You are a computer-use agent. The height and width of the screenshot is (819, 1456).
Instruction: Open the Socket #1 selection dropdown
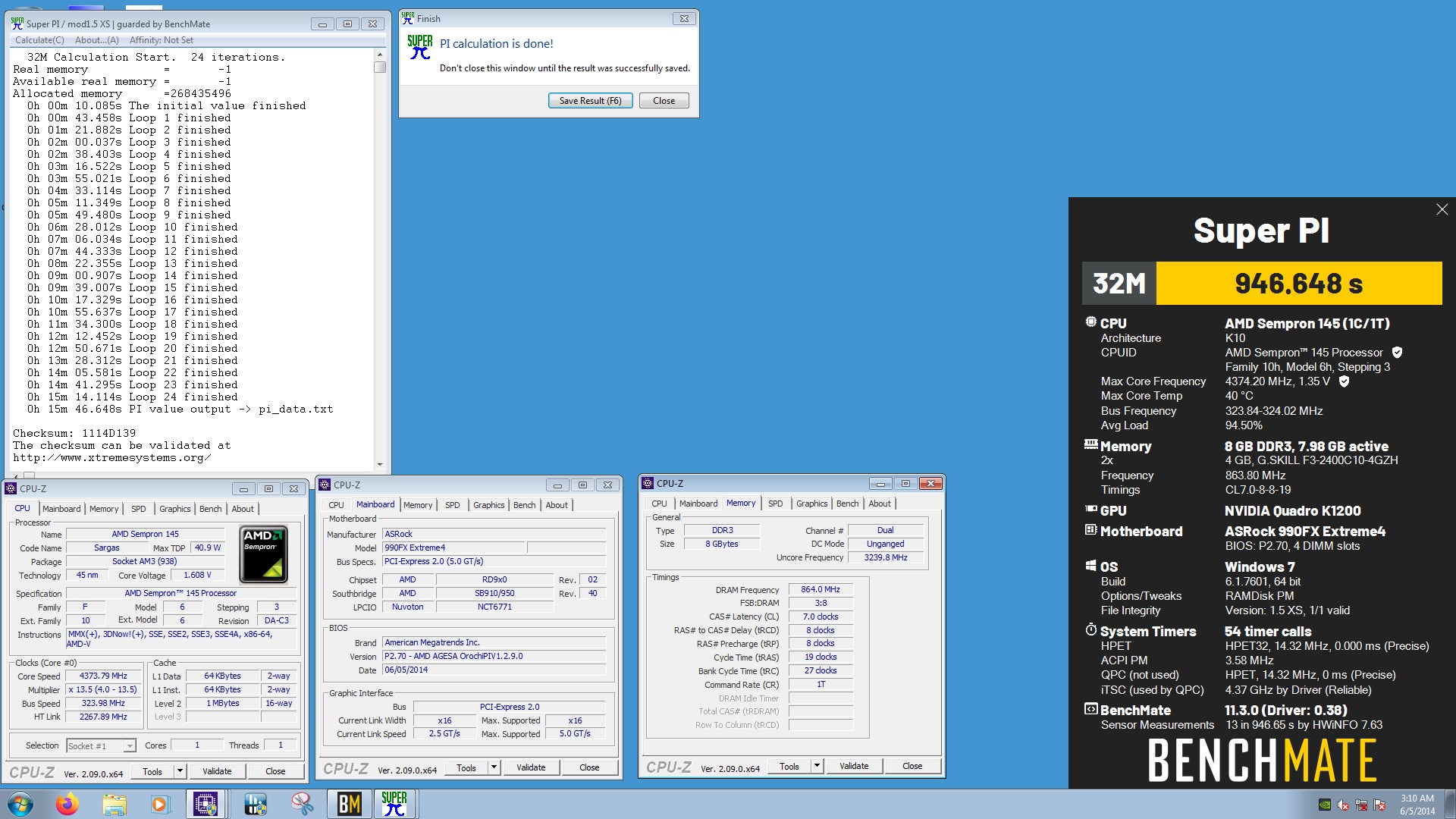tap(101, 746)
